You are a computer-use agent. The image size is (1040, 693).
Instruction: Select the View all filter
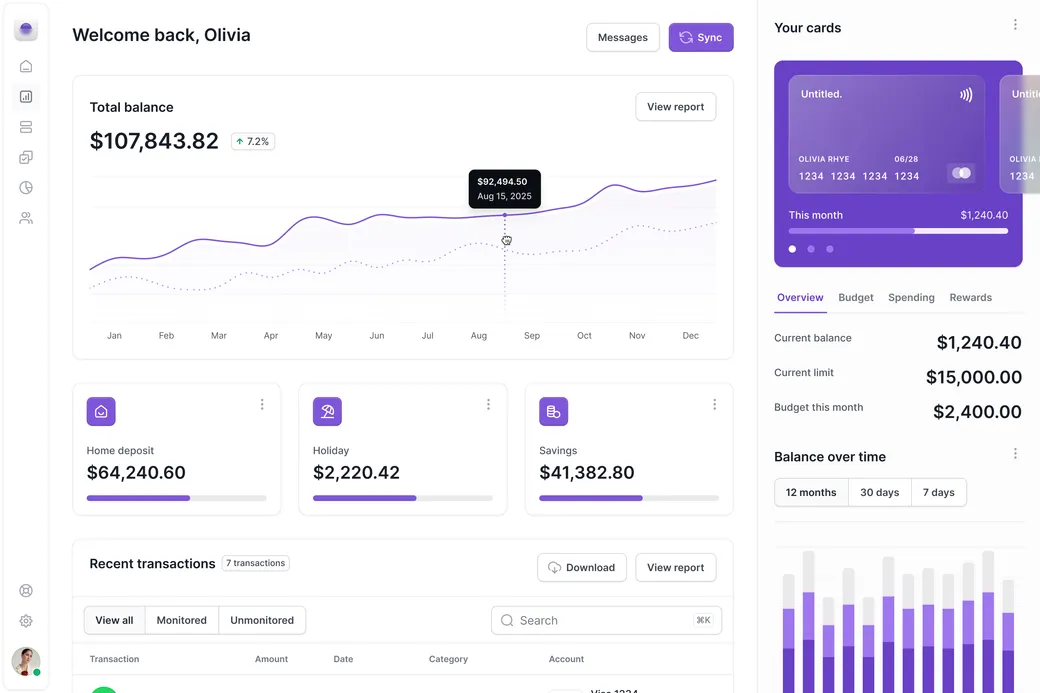click(x=114, y=620)
